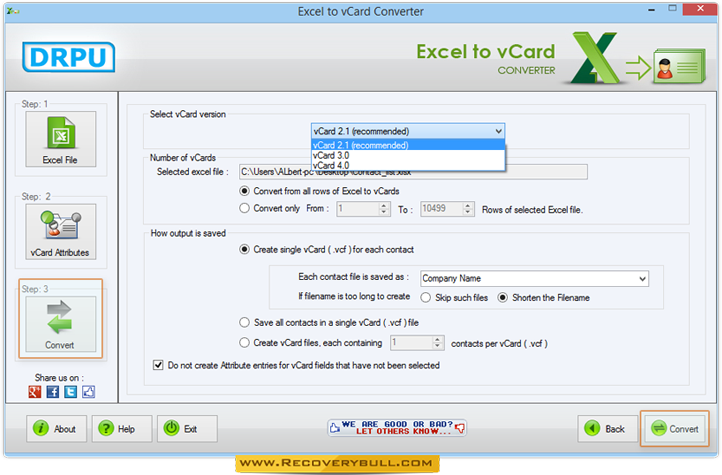Go Back to previous step
722x475 pixels.
tap(607, 429)
